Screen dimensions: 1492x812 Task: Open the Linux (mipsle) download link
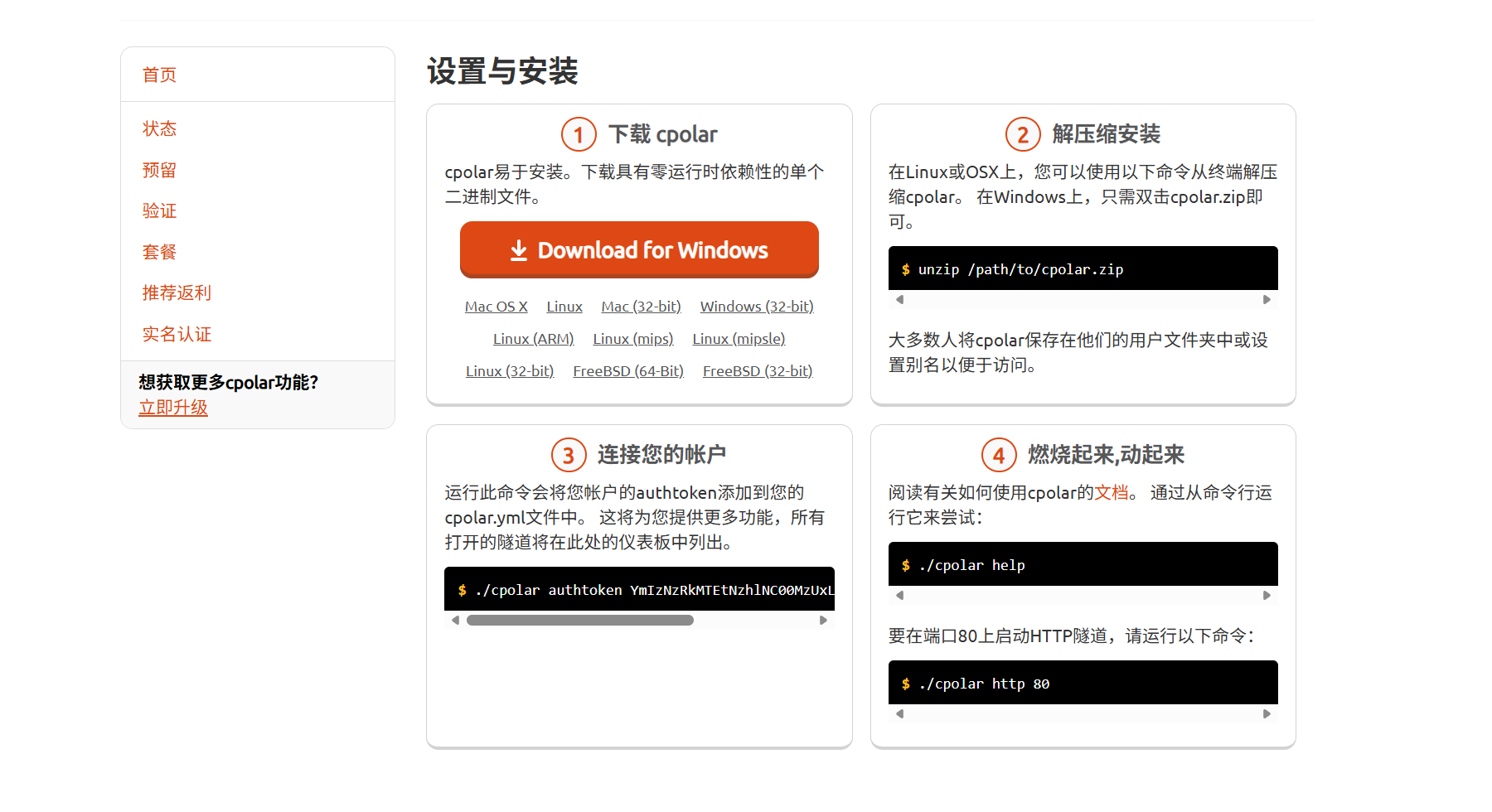click(x=739, y=339)
